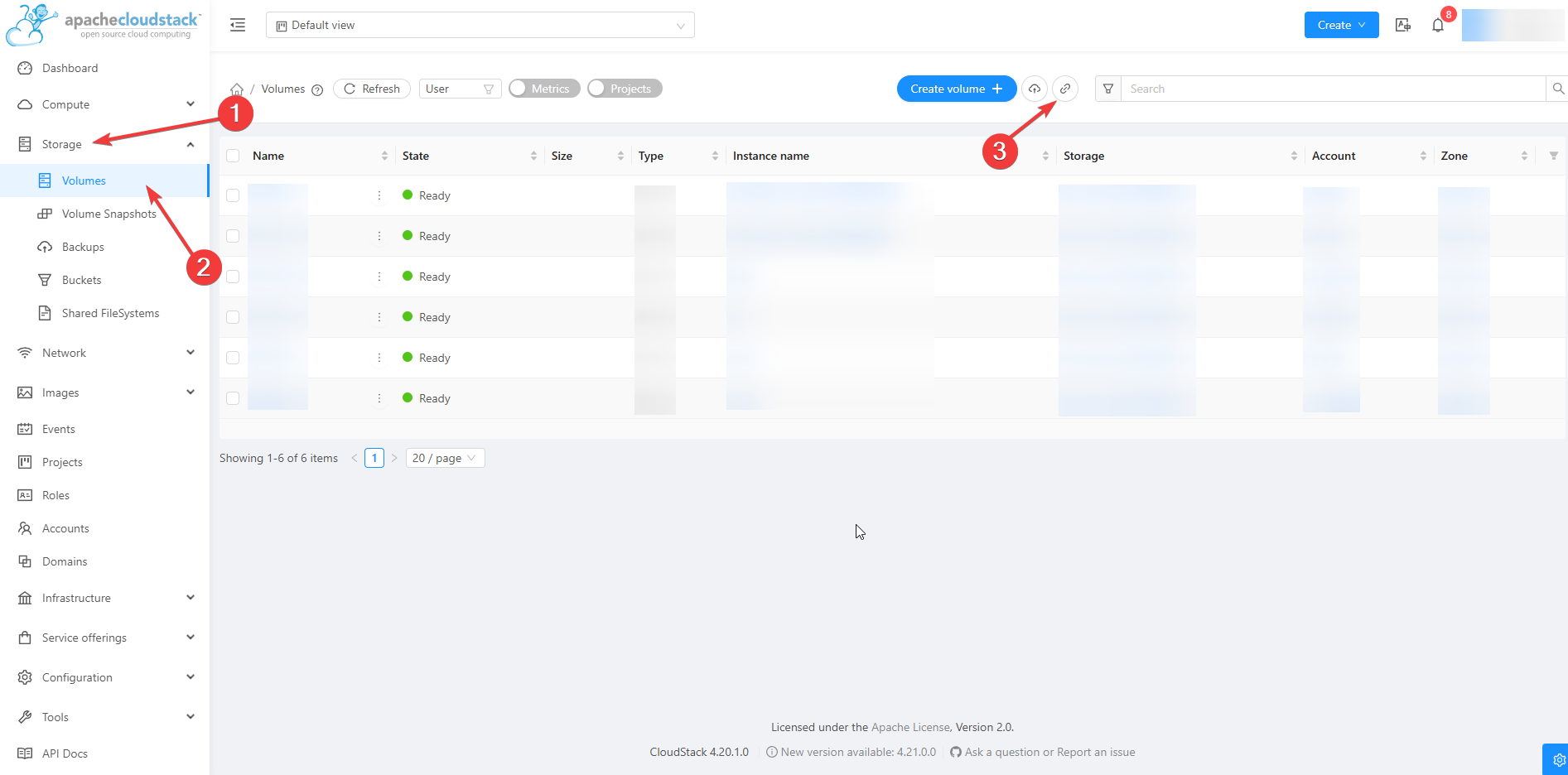Click the link icon beside Create volume
1568x775 pixels.
(1065, 89)
